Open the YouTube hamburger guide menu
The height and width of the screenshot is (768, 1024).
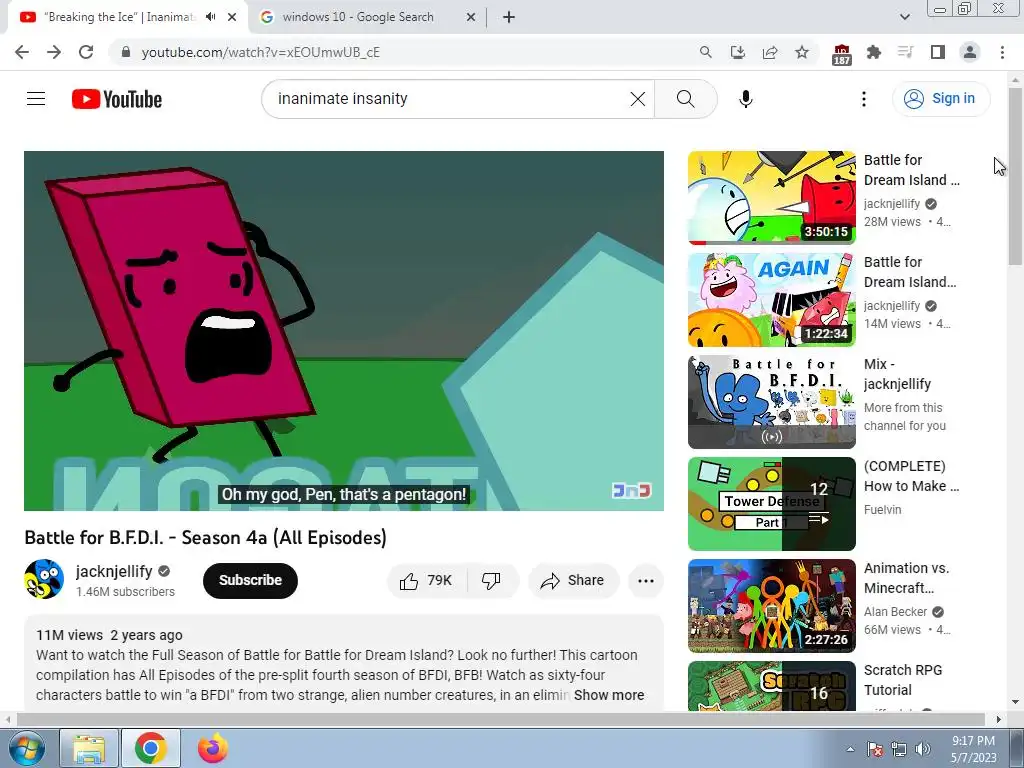click(36, 99)
